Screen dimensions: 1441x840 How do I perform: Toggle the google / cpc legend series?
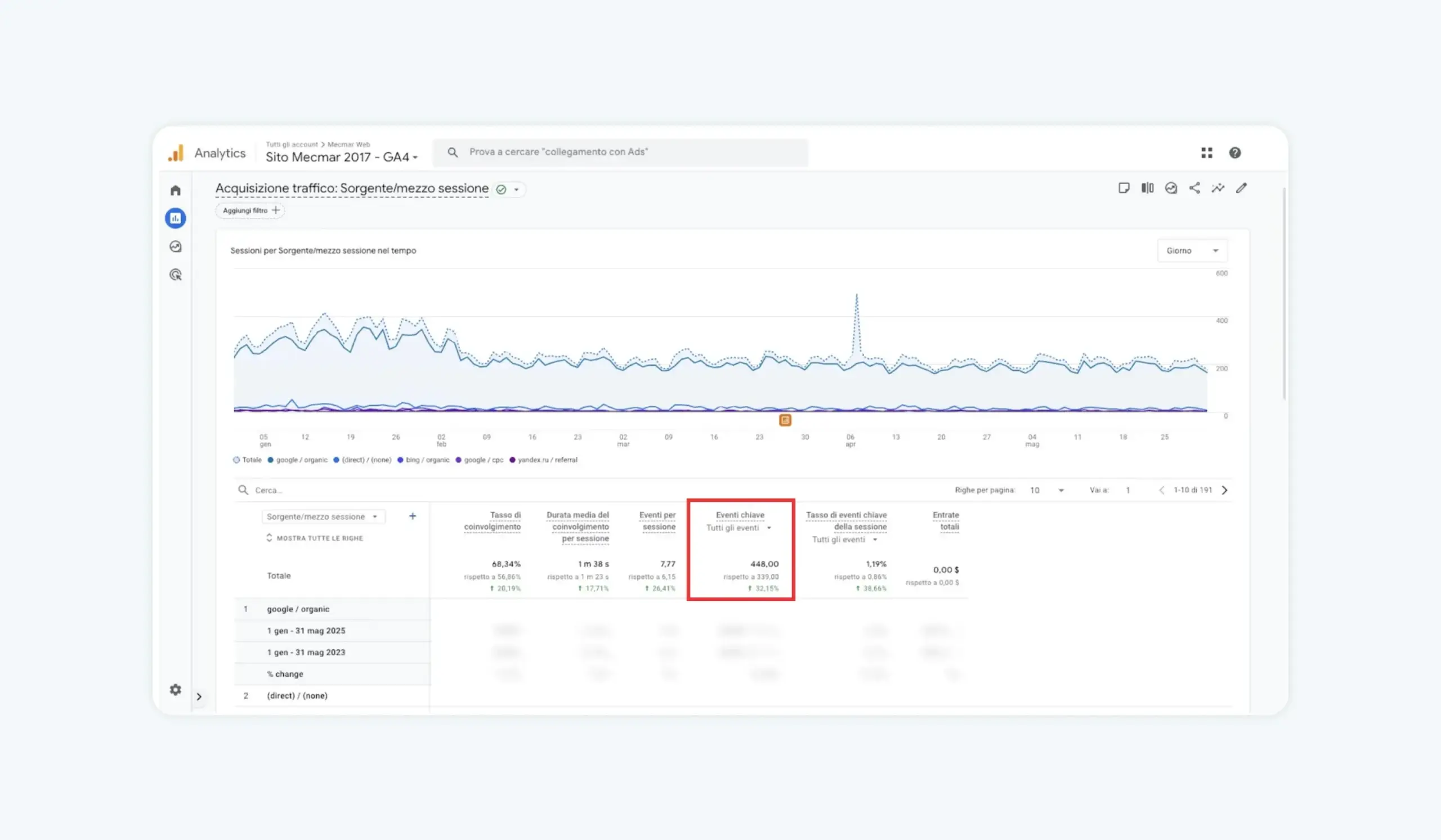pos(479,460)
